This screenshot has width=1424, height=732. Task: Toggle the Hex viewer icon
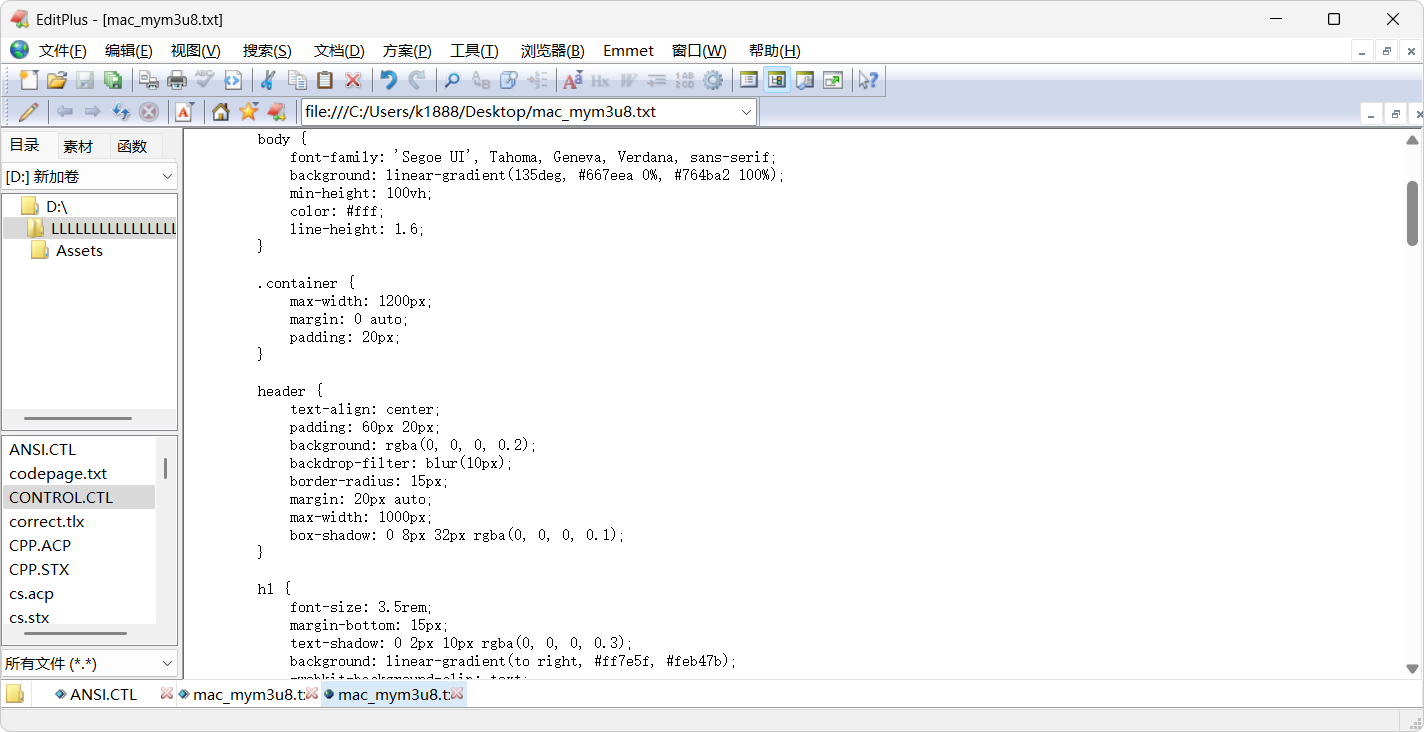click(601, 81)
